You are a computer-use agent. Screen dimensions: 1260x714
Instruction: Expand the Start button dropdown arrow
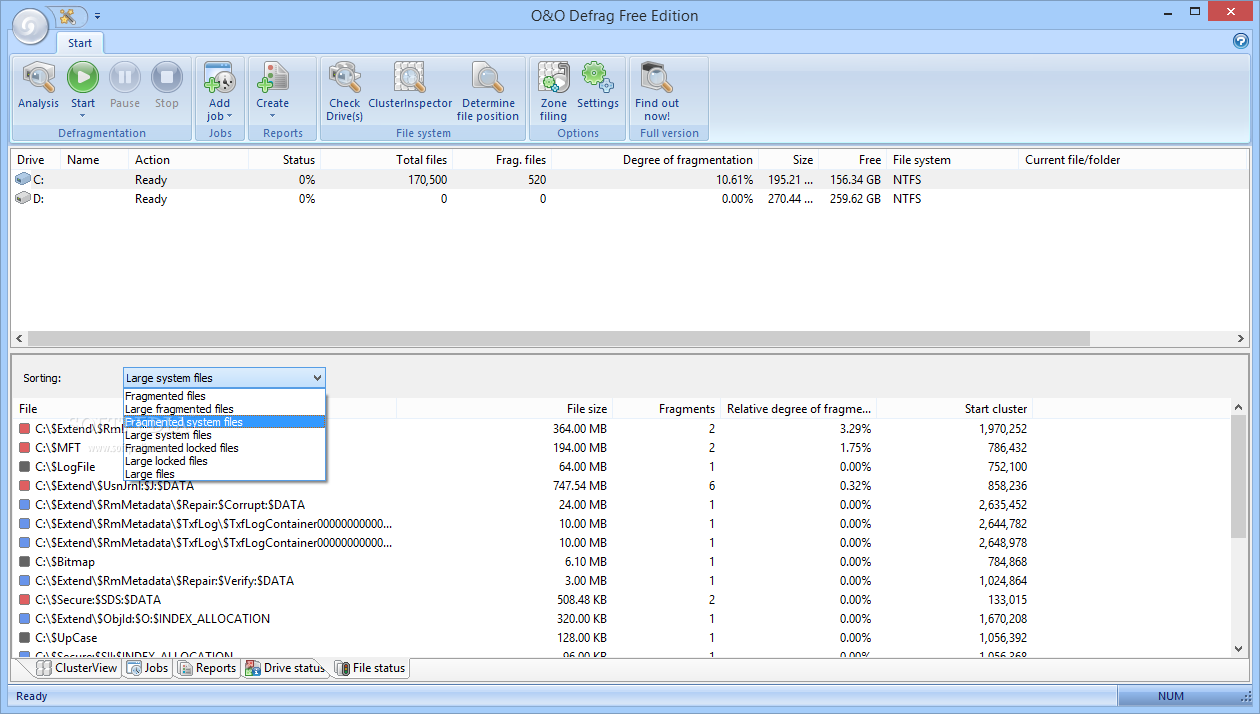click(x=83, y=116)
